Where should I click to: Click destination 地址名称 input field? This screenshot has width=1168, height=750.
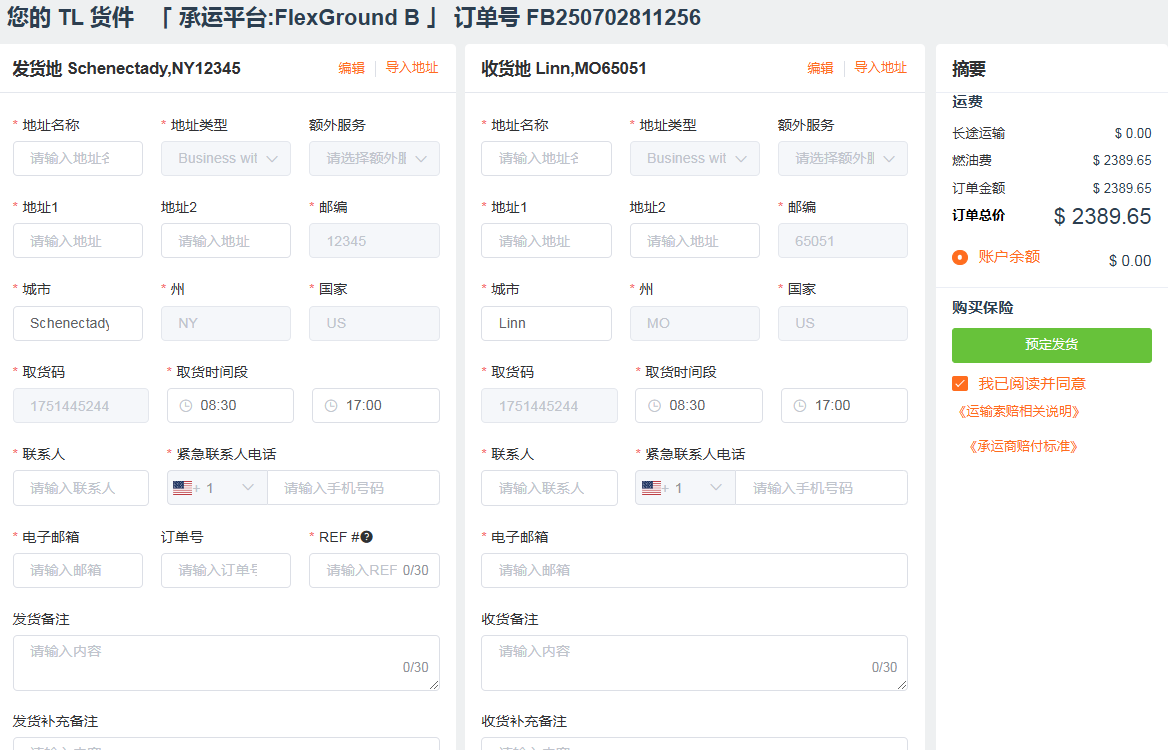[x=546, y=159]
